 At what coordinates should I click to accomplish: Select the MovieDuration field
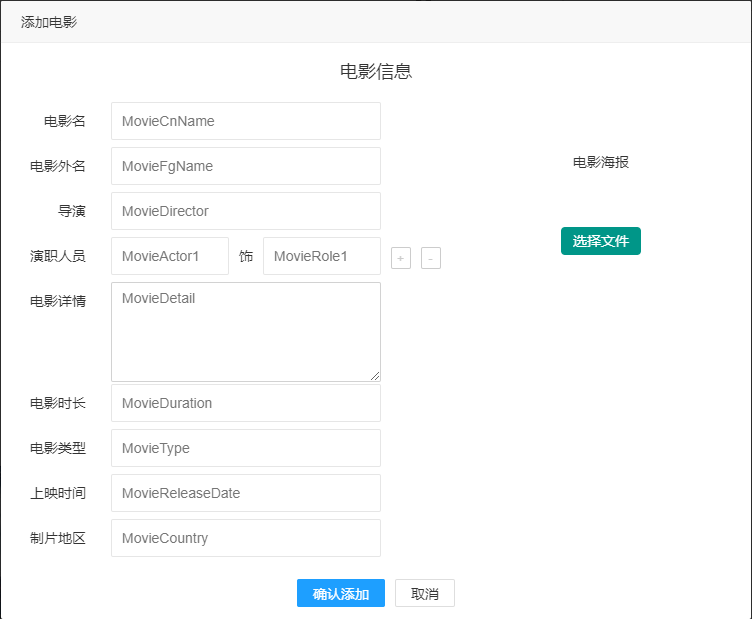pyautogui.click(x=246, y=403)
